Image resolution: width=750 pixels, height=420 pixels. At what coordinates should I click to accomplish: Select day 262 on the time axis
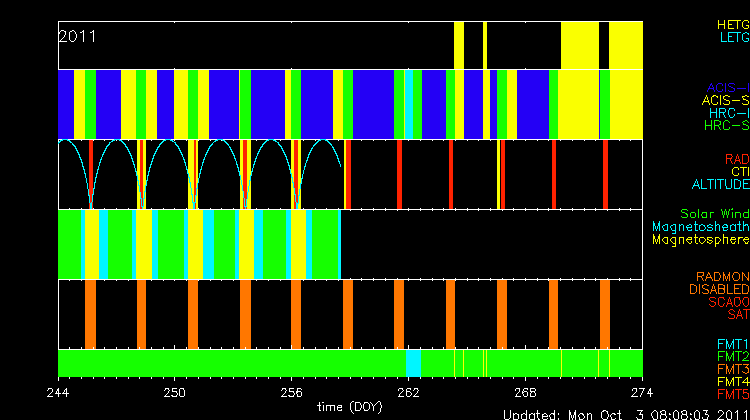(x=408, y=391)
